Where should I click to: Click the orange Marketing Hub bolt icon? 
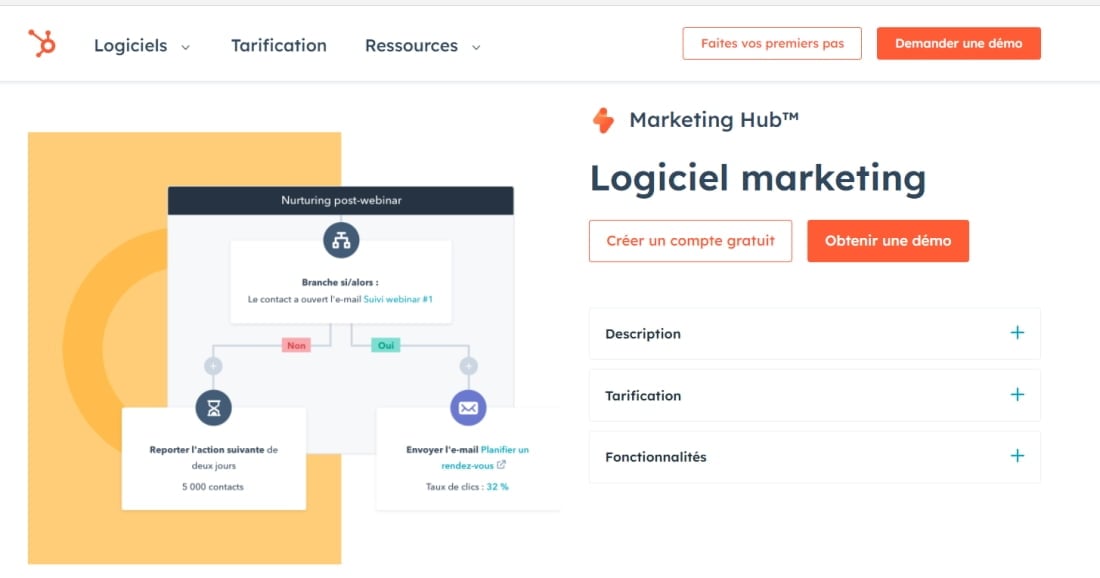click(603, 120)
